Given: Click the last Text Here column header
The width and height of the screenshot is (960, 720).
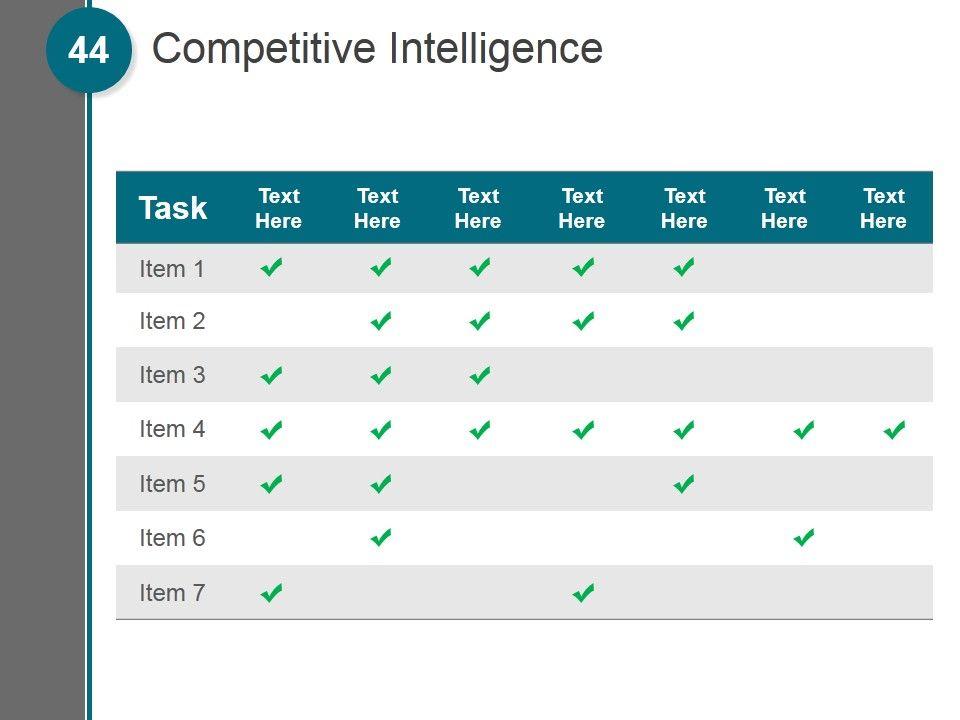Looking at the screenshot, I should pos(883,208).
